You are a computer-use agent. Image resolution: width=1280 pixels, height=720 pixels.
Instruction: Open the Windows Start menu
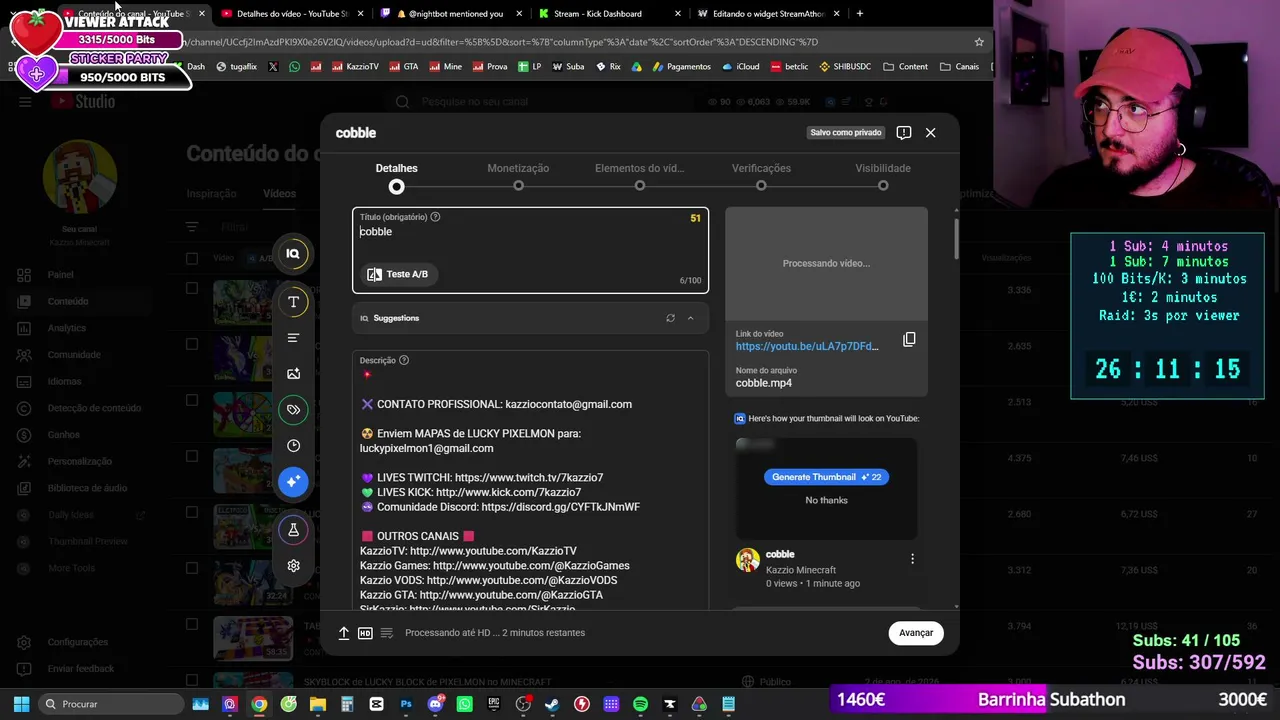point(21,704)
